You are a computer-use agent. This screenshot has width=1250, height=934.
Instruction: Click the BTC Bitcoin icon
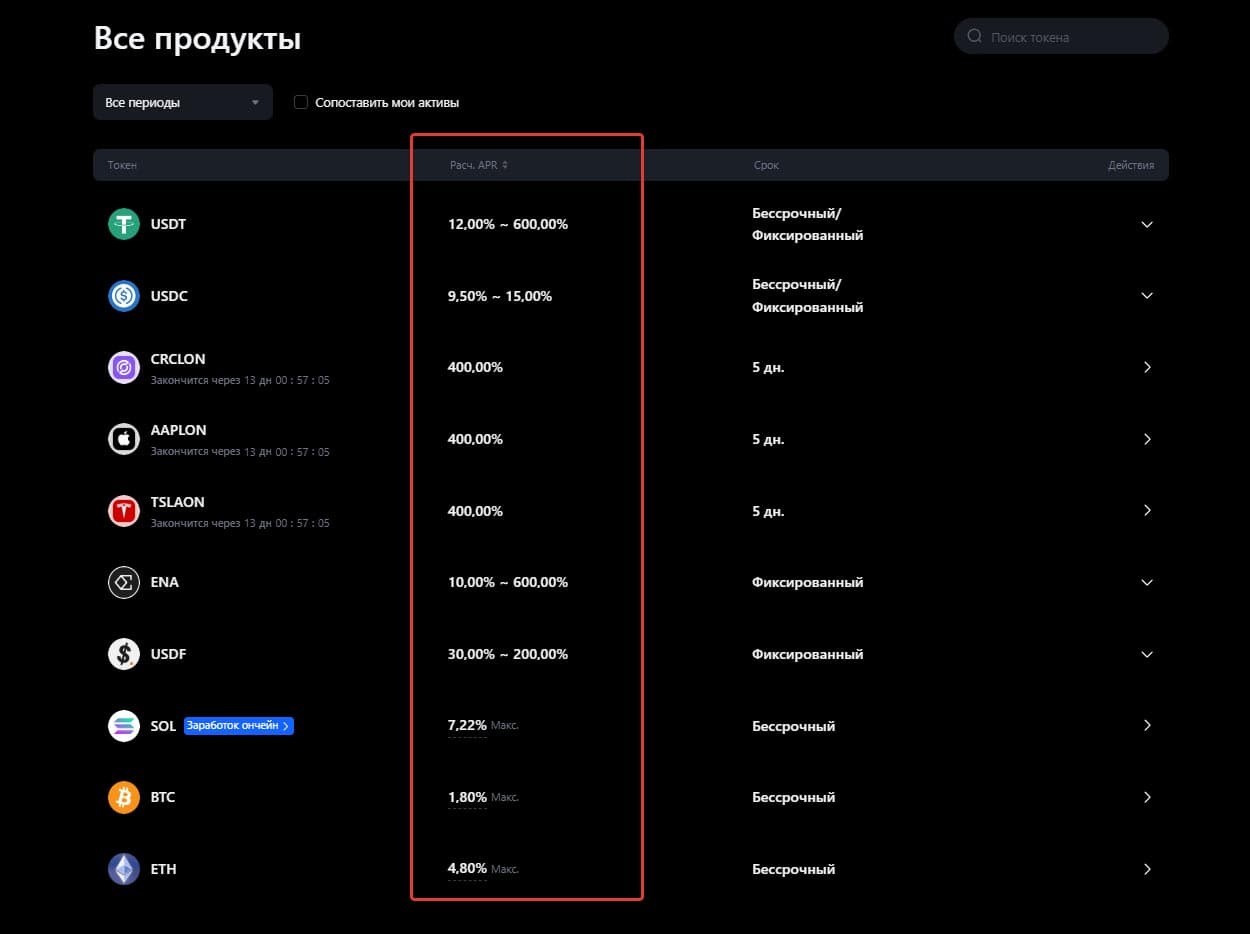124,797
